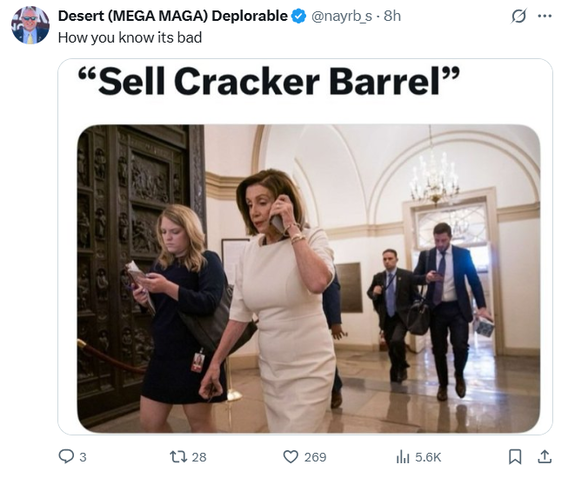Open the 8h timestamp link
Image resolution: width=568 pixels, height=478 pixels.
pos(392,16)
